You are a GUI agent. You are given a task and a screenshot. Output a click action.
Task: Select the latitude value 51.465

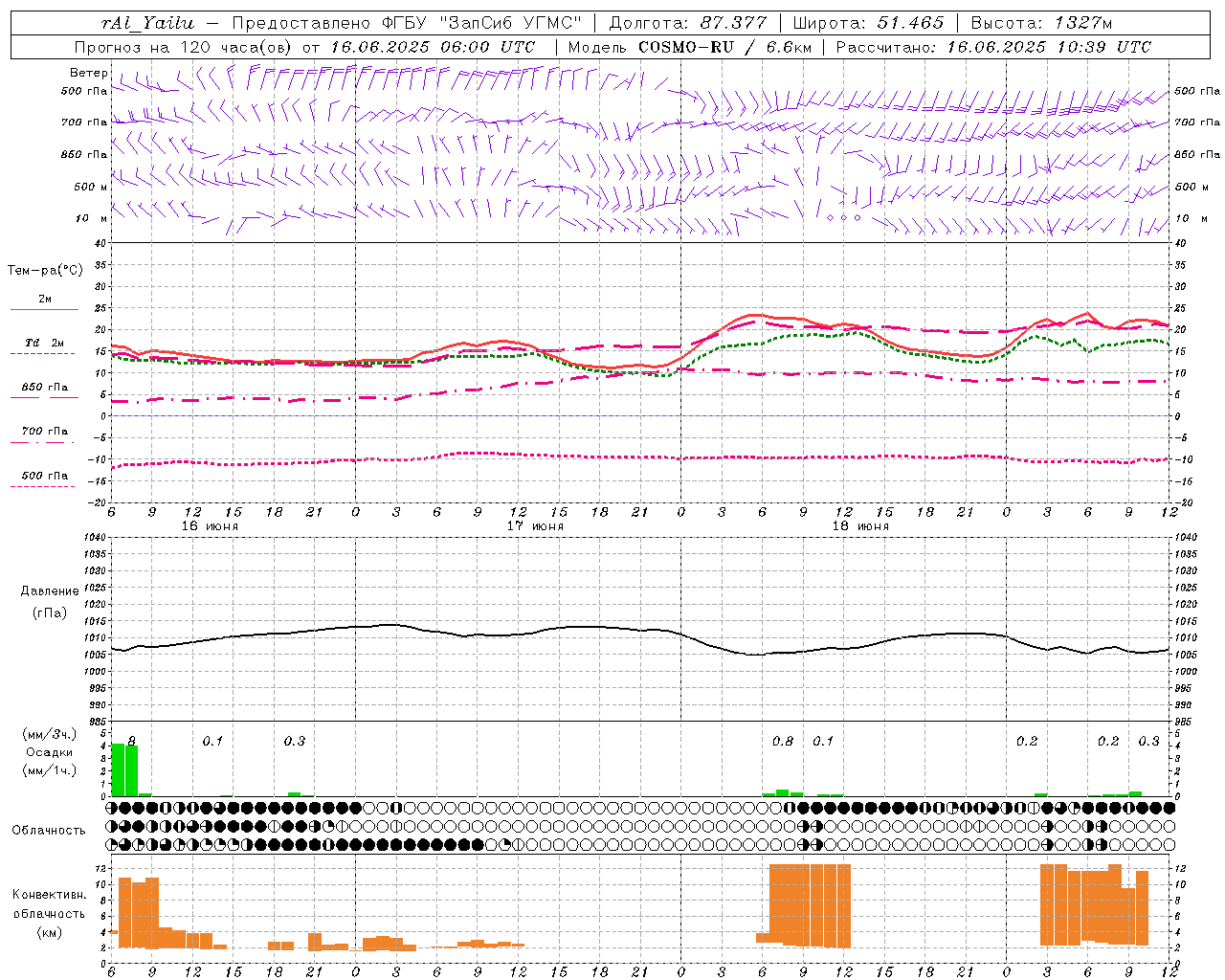point(911,23)
